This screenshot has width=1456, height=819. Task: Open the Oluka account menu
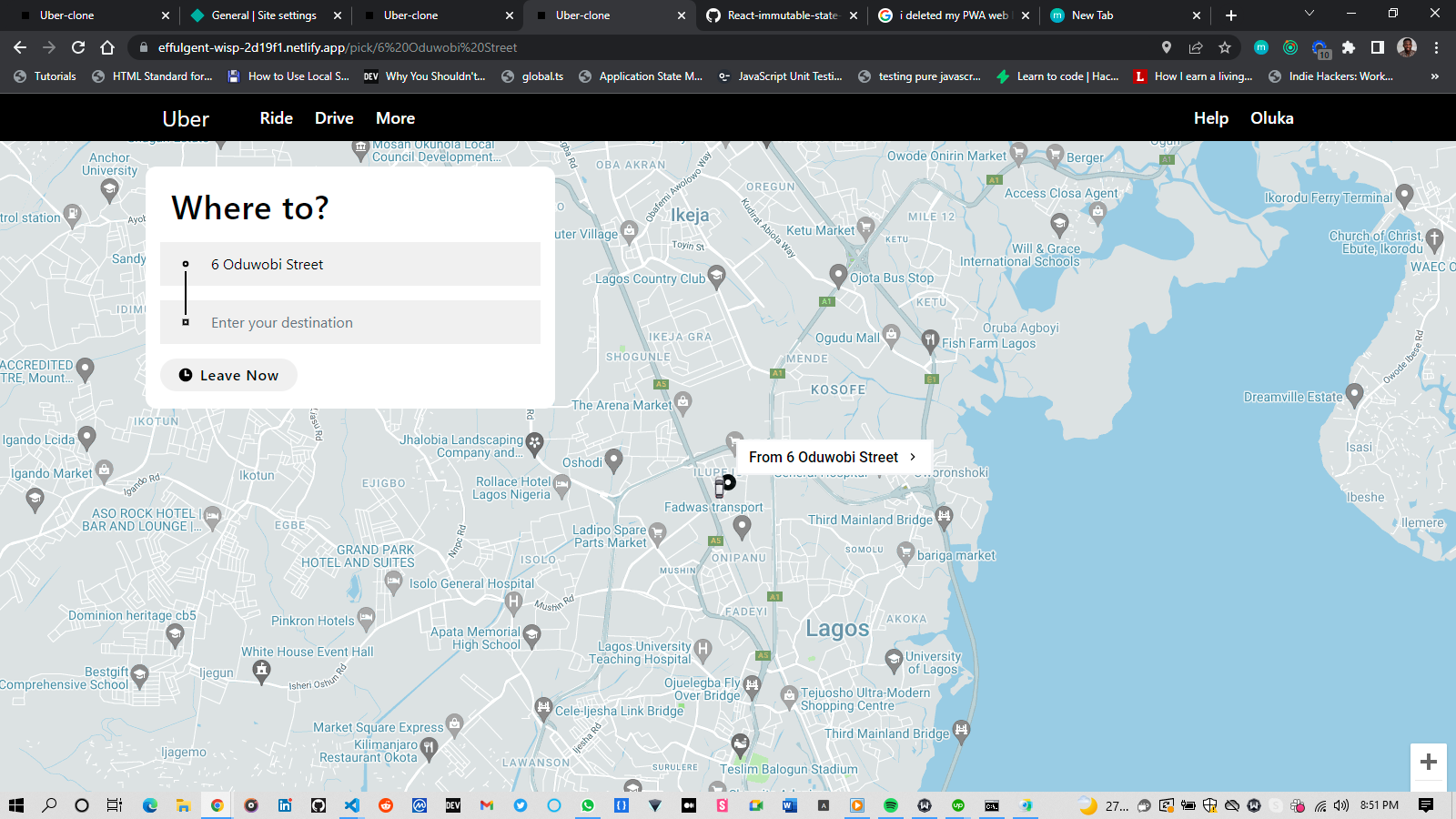click(1272, 118)
